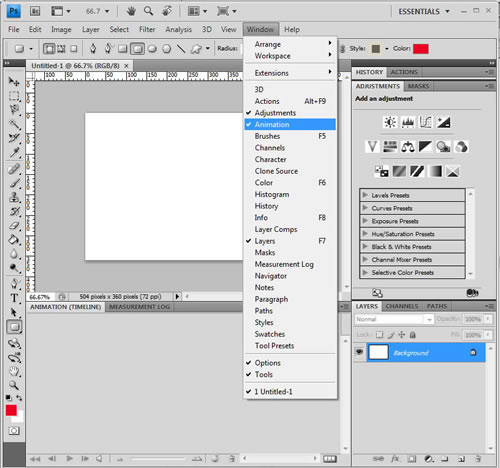Image resolution: width=500 pixels, height=468 pixels.
Task: Select the Healing Brush tool
Action: point(14,169)
